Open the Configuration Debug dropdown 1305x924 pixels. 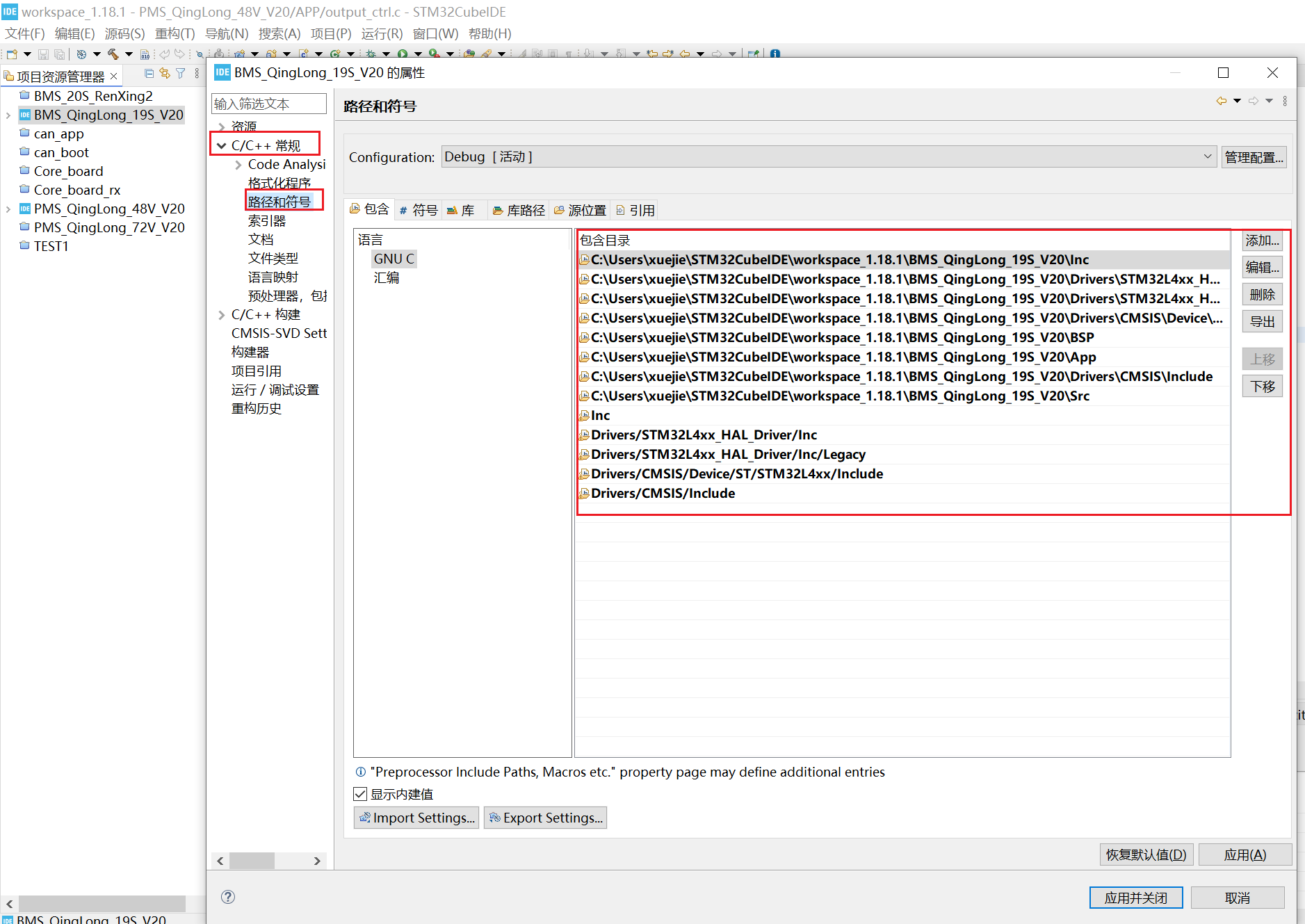pyautogui.click(x=828, y=157)
